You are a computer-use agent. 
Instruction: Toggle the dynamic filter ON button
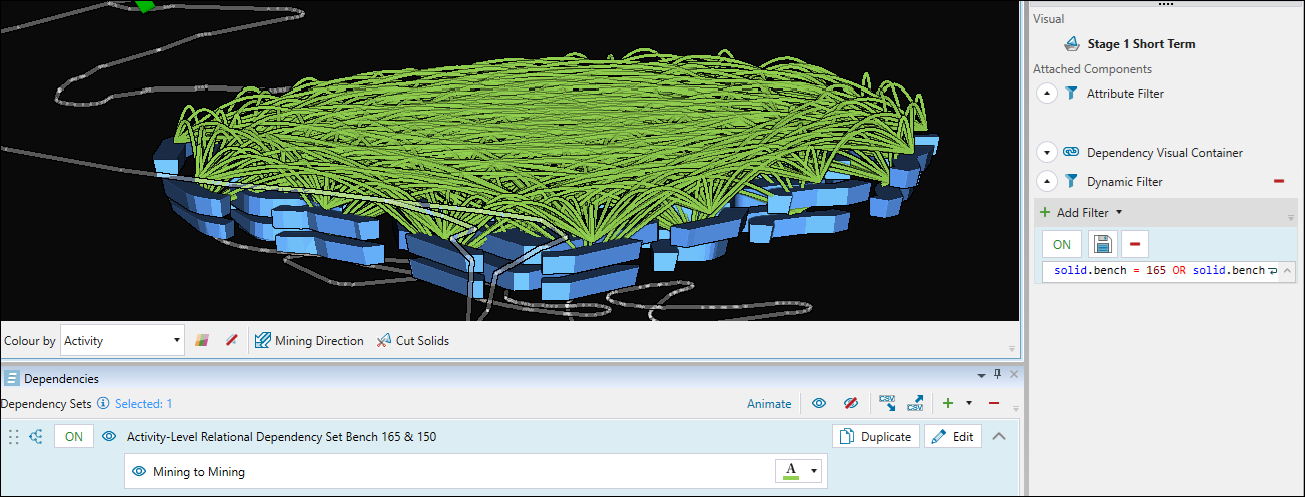click(x=1062, y=244)
